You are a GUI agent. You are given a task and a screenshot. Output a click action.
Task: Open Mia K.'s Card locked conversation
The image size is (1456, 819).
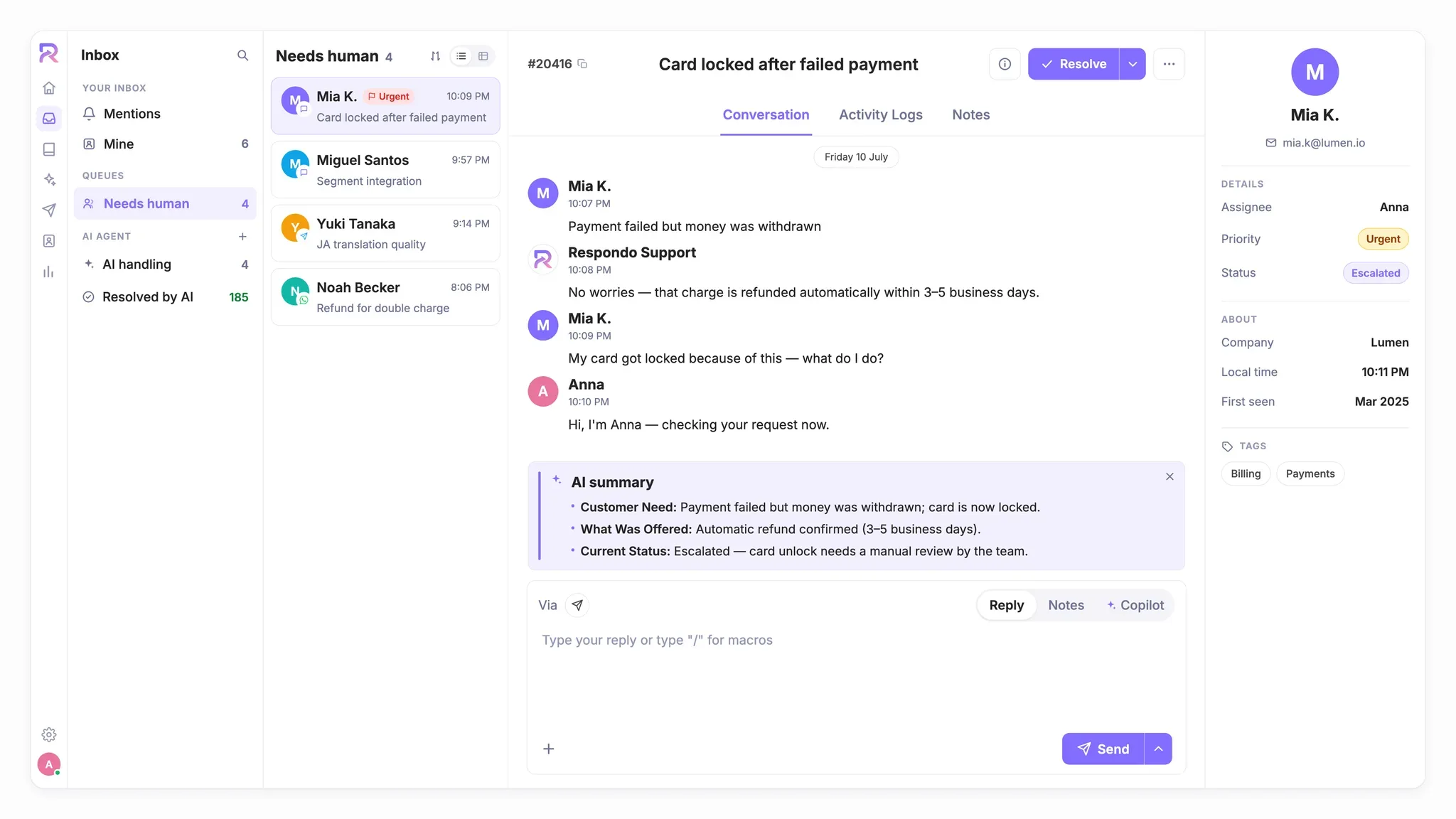(385, 106)
